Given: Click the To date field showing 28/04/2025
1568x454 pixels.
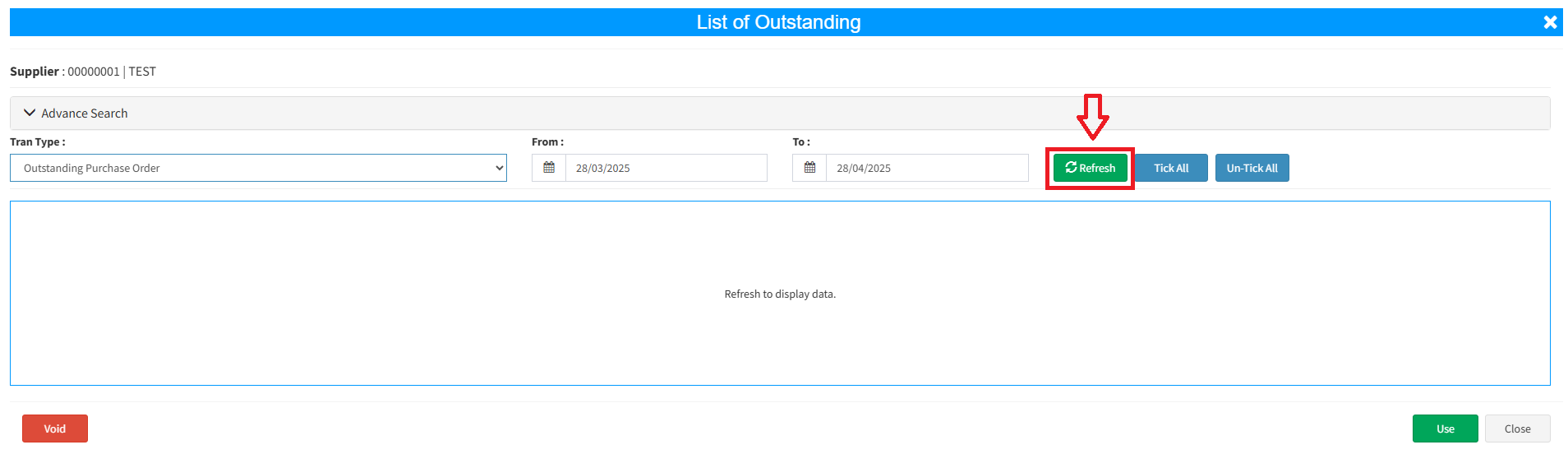Looking at the screenshot, I should [x=926, y=168].
